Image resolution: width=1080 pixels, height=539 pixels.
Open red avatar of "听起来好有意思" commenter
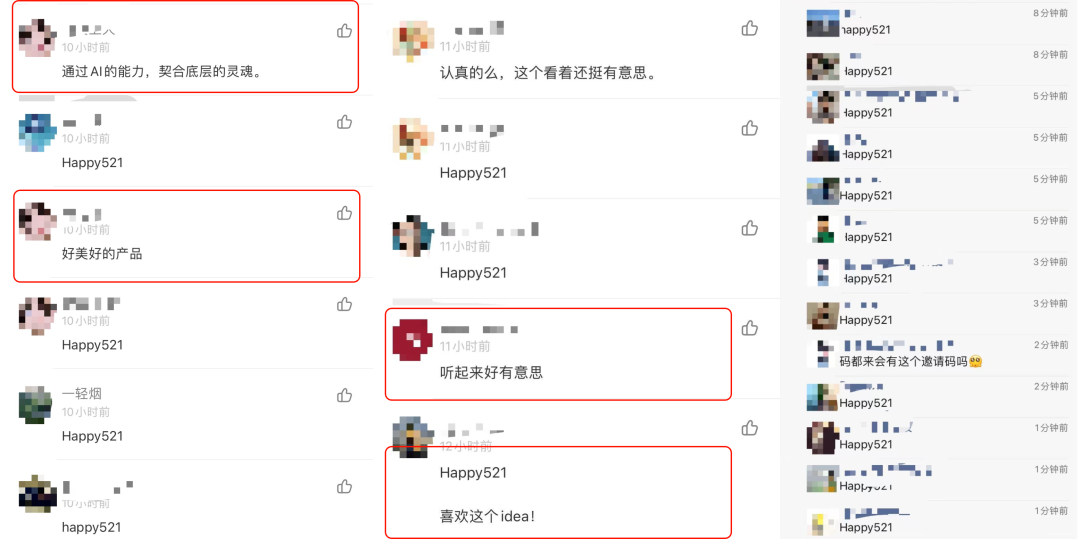click(412, 340)
